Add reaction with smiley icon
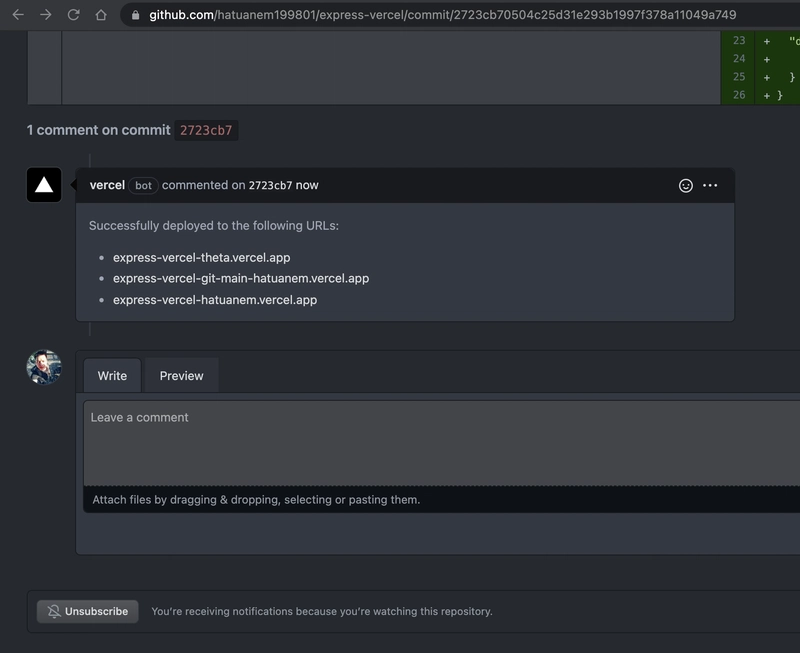Screen dimensions: 800x653 click(x=686, y=185)
